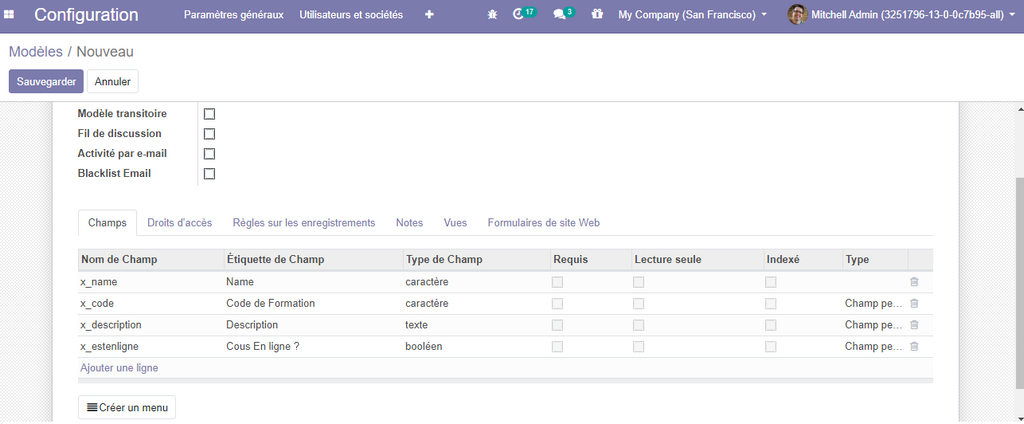Click the gift icon in top bar
The width and height of the screenshot is (1024, 424).
pos(597,15)
